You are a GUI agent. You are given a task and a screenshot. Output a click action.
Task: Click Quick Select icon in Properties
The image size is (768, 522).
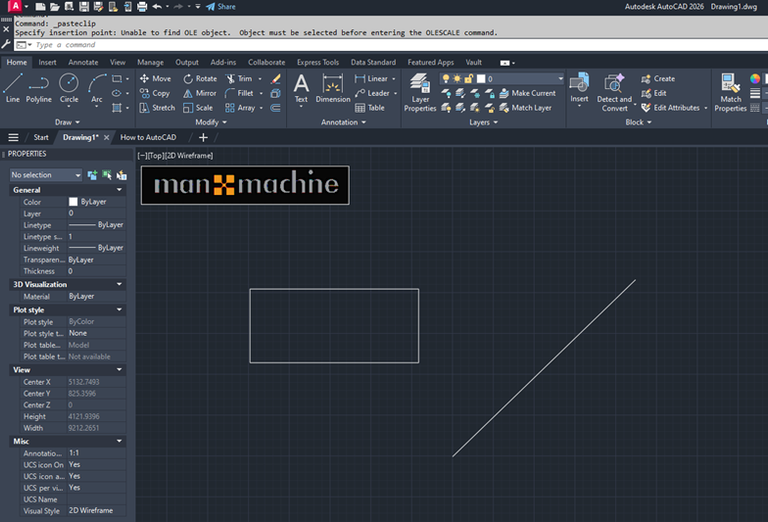121,175
